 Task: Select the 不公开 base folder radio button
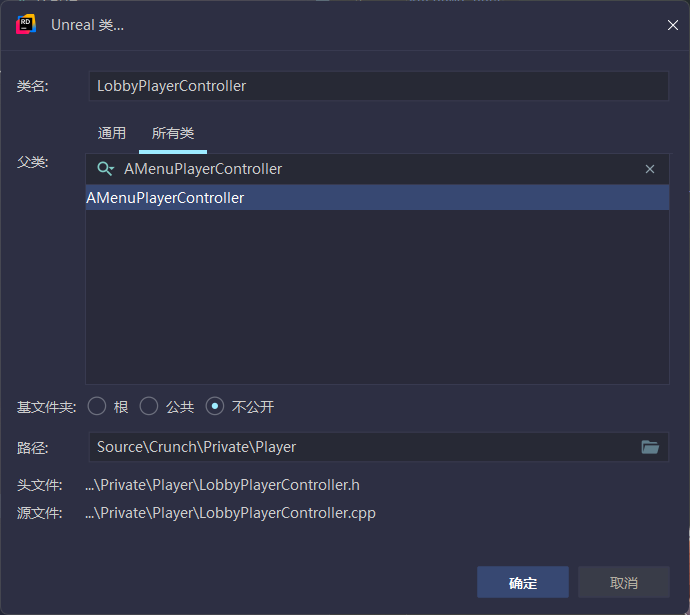[x=215, y=406]
